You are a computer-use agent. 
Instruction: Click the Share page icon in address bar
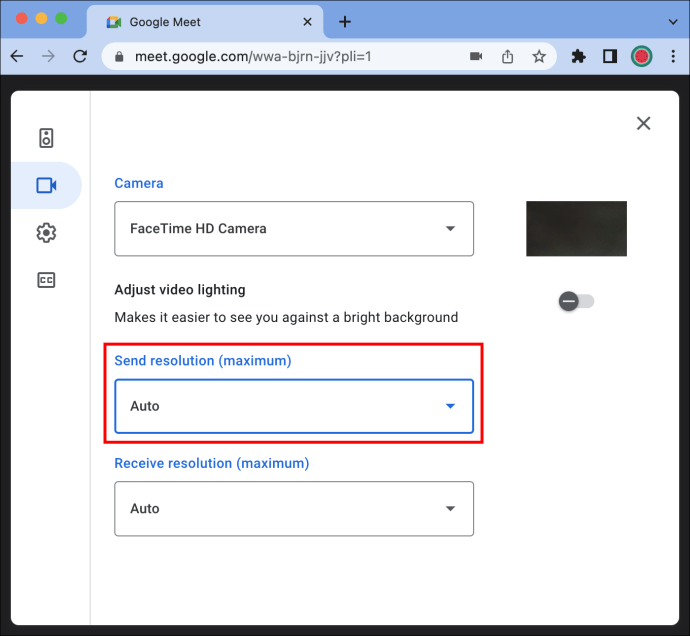tap(507, 56)
